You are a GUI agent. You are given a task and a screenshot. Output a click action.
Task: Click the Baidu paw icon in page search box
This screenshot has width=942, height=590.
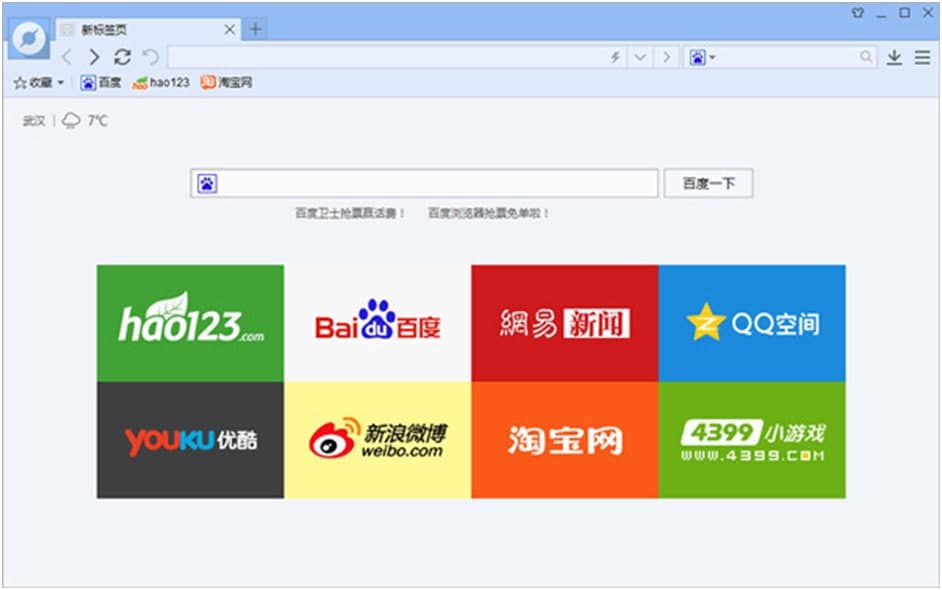[207, 183]
